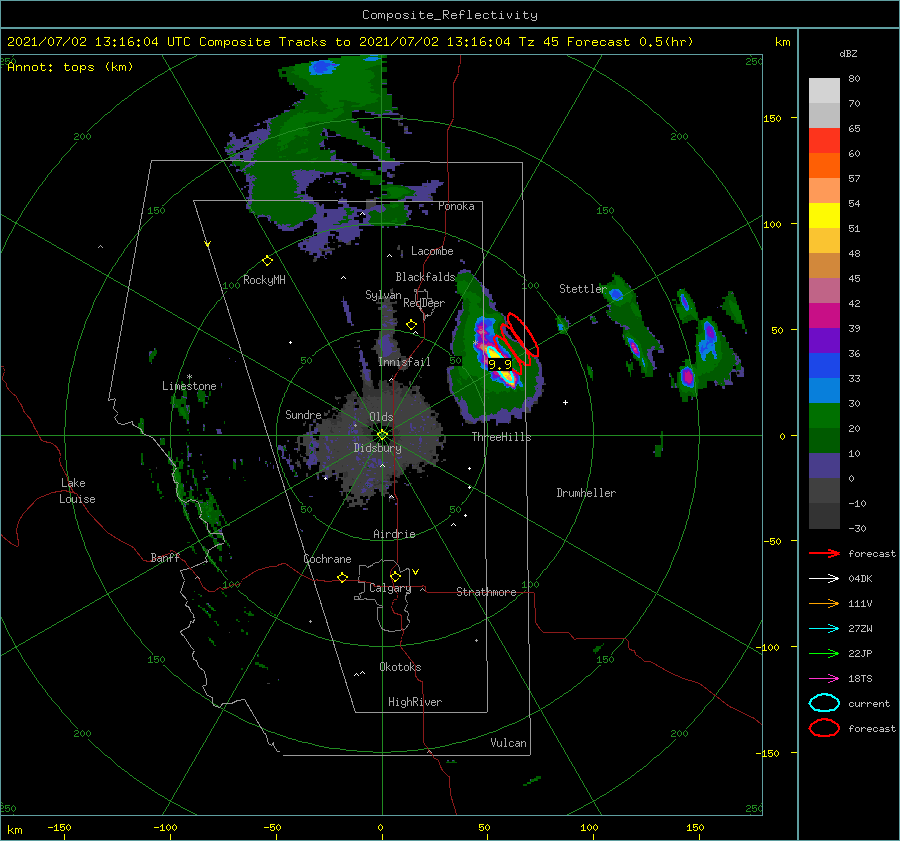Click the dBZ legend heading
This screenshot has width=900, height=841.
point(848,53)
